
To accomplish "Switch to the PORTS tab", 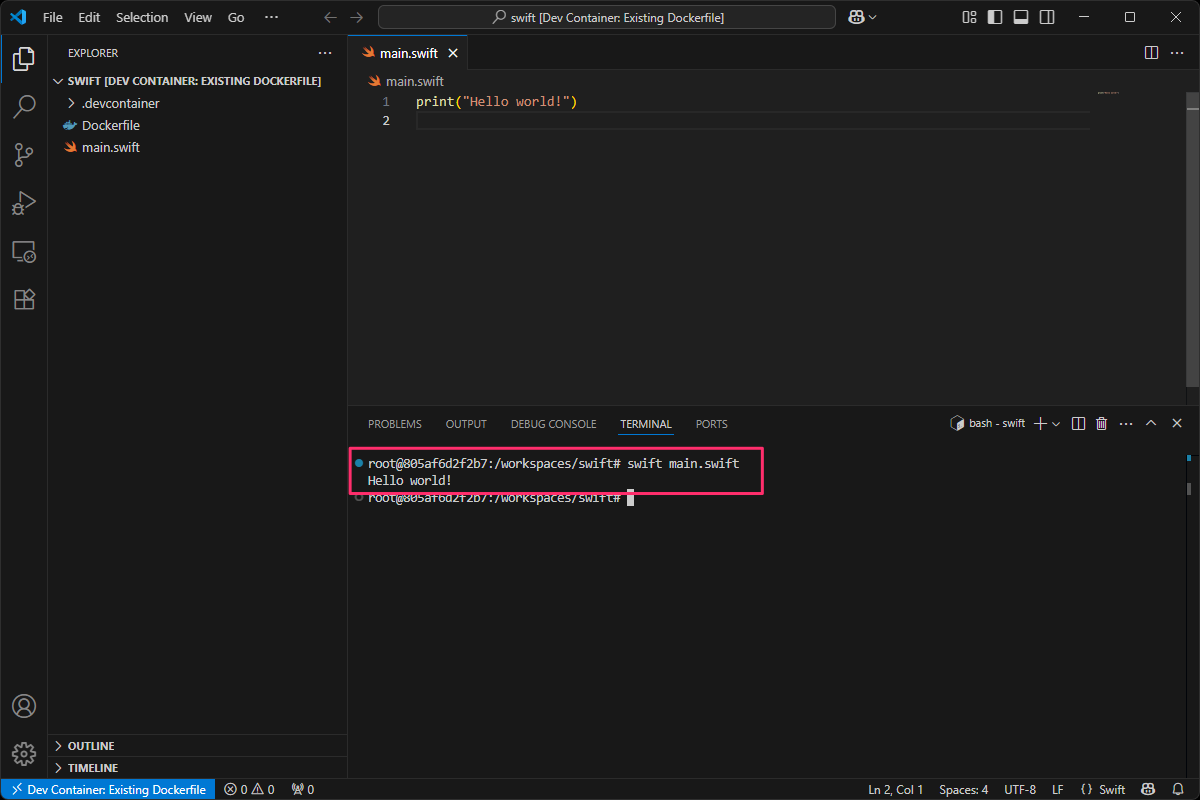I will pyautogui.click(x=712, y=424).
